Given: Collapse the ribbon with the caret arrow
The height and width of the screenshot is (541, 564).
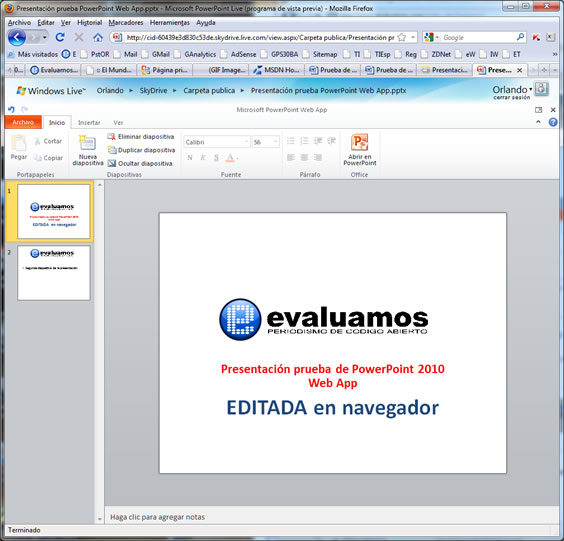Looking at the screenshot, I should click(538, 122).
